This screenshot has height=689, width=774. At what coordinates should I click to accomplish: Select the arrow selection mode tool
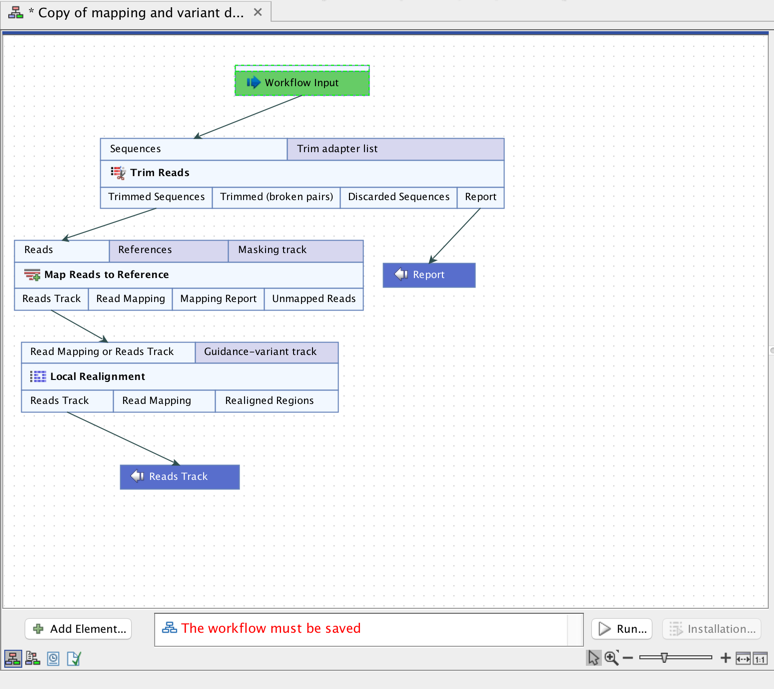click(x=594, y=658)
